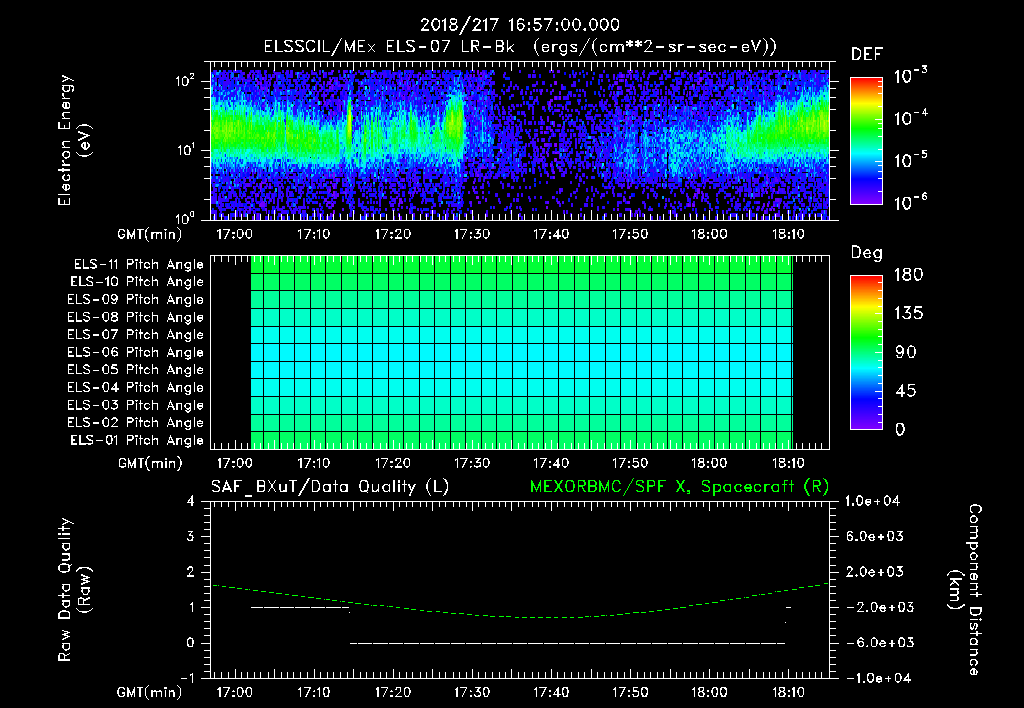
Task: Click the GMT(min) label under the spectrogram
Action: [x=150, y=235]
